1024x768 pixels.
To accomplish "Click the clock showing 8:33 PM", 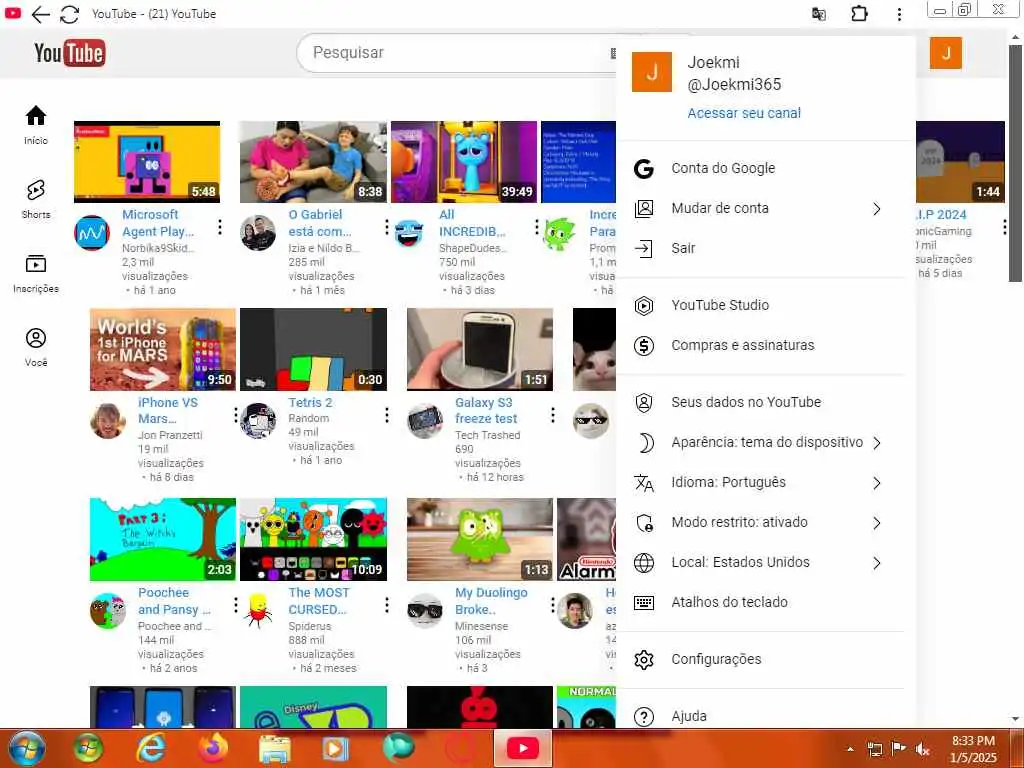I will (973, 749).
